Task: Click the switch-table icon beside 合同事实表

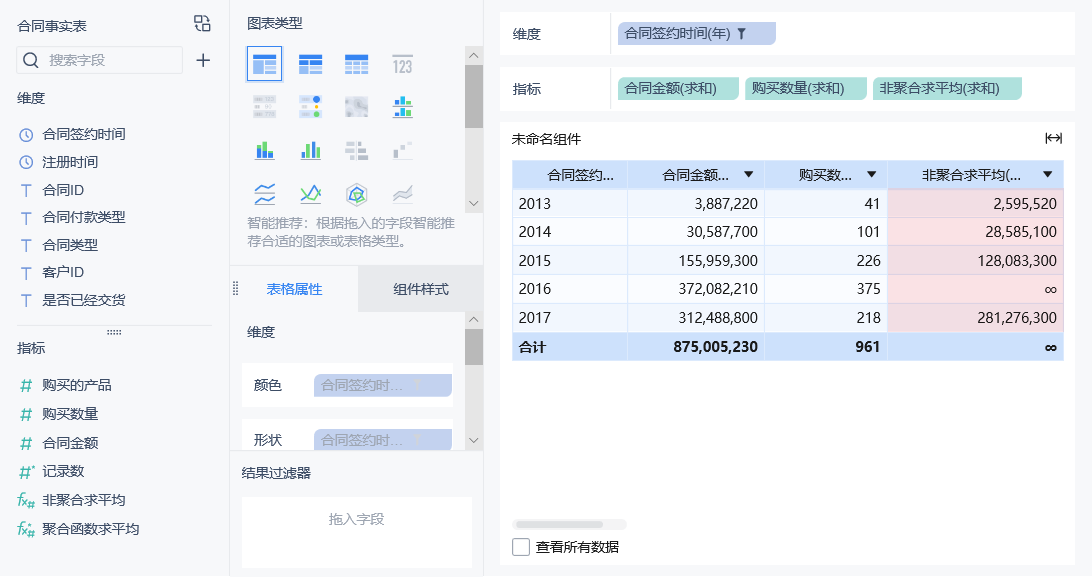Action: coord(202,24)
